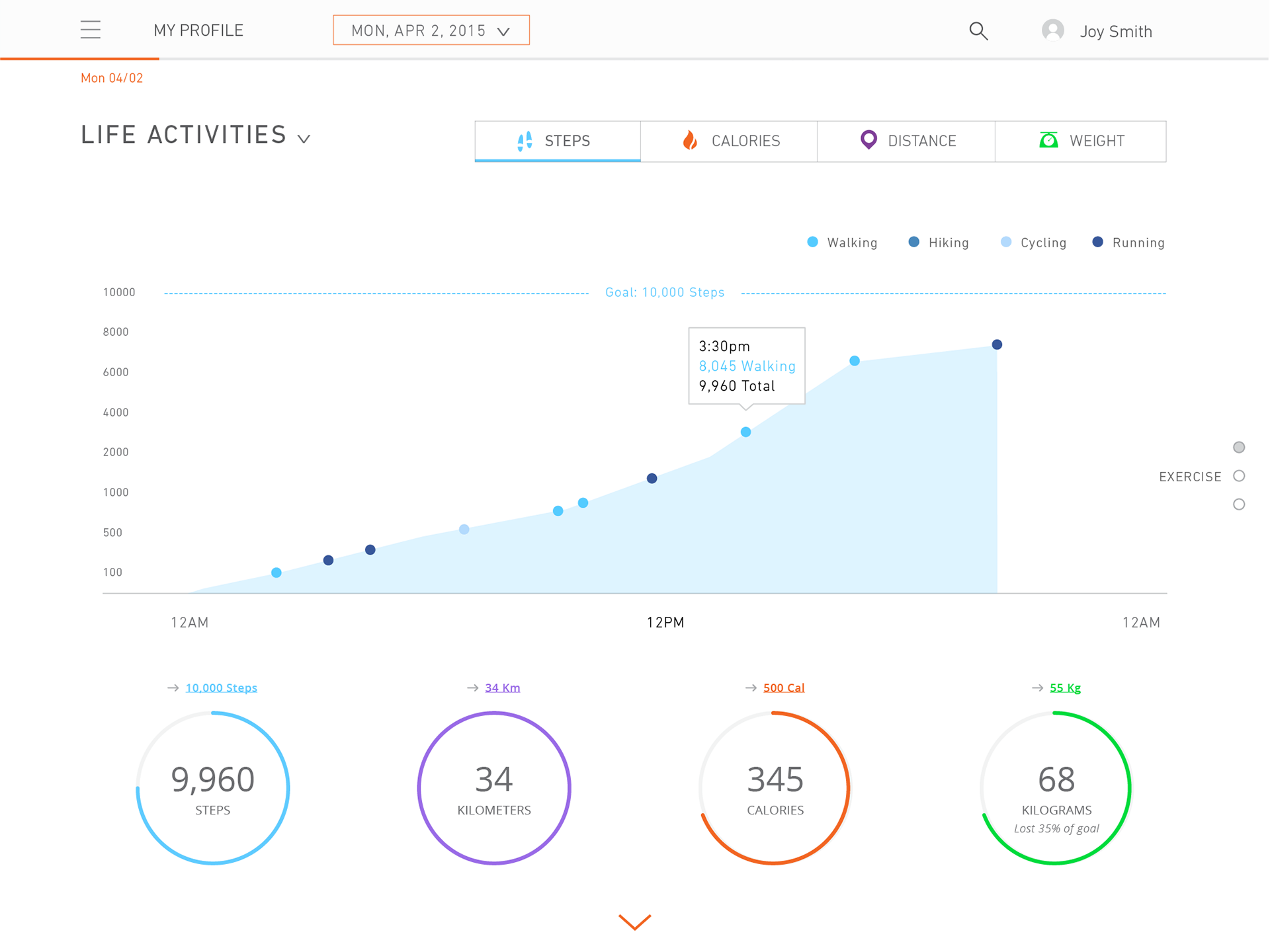Click the walking data point near 6000
The height and width of the screenshot is (952, 1270).
[x=855, y=361]
